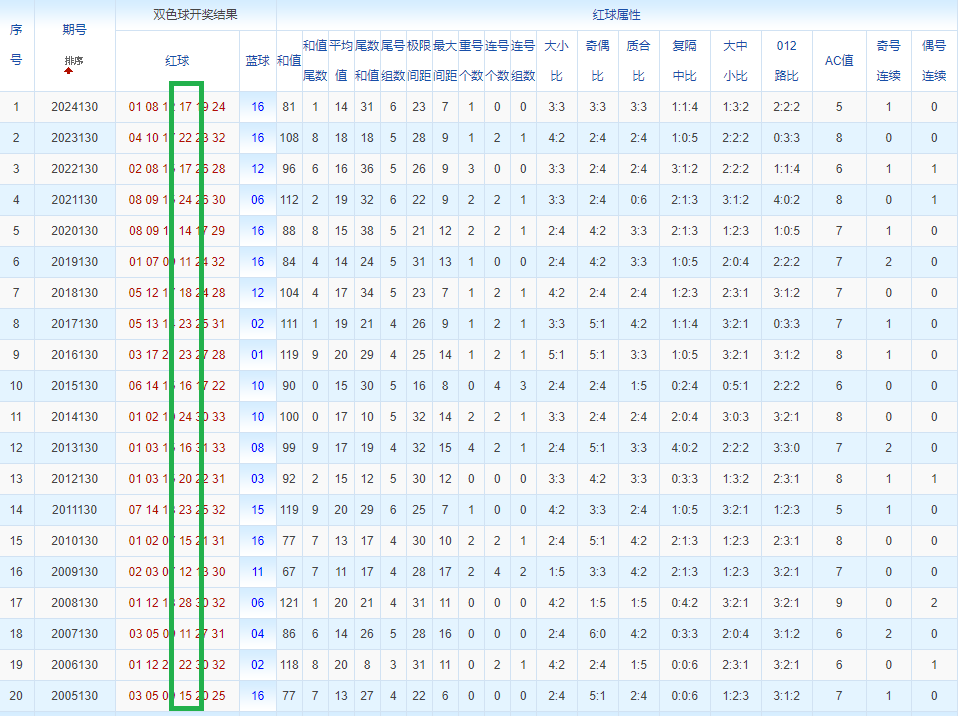
Task: Click 012路比 value 4:0:2 in row 2021130
Action: pyautogui.click(x=786, y=200)
